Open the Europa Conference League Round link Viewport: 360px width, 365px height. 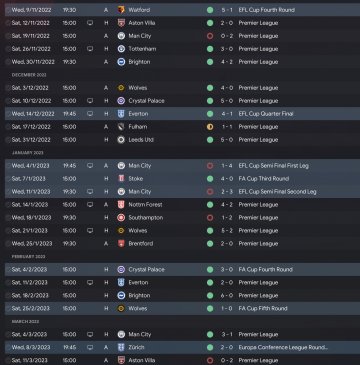283,347
